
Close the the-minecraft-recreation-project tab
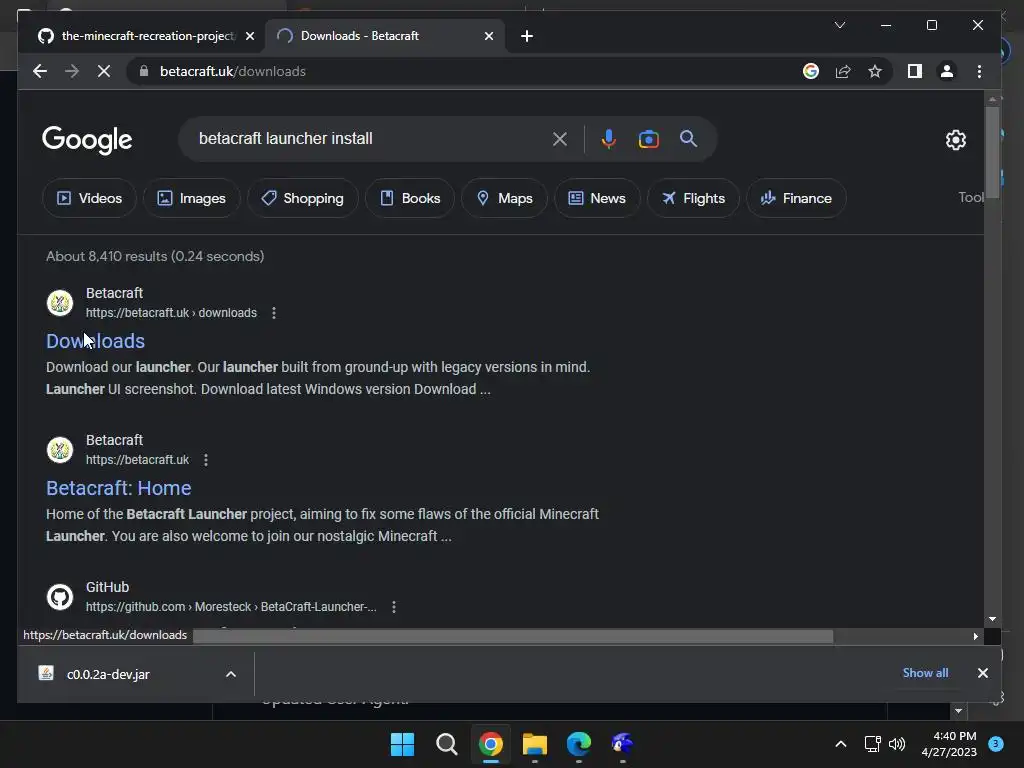coord(249,36)
